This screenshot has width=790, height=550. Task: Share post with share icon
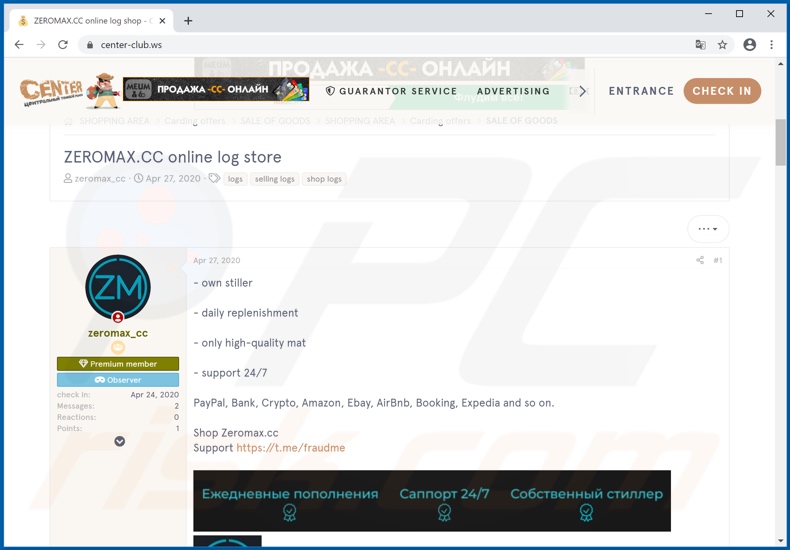click(x=700, y=260)
